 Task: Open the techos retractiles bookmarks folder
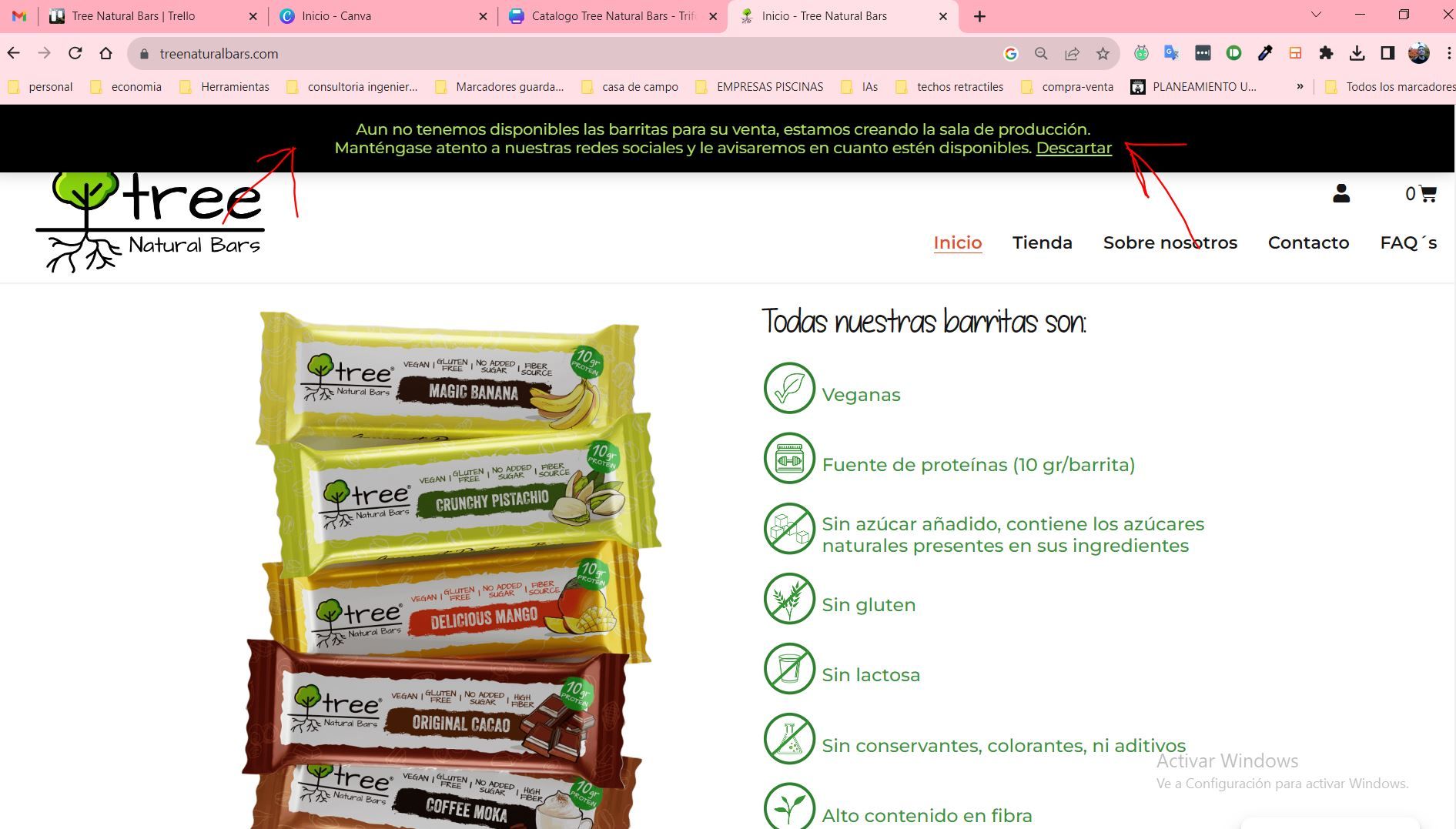point(950,87)
